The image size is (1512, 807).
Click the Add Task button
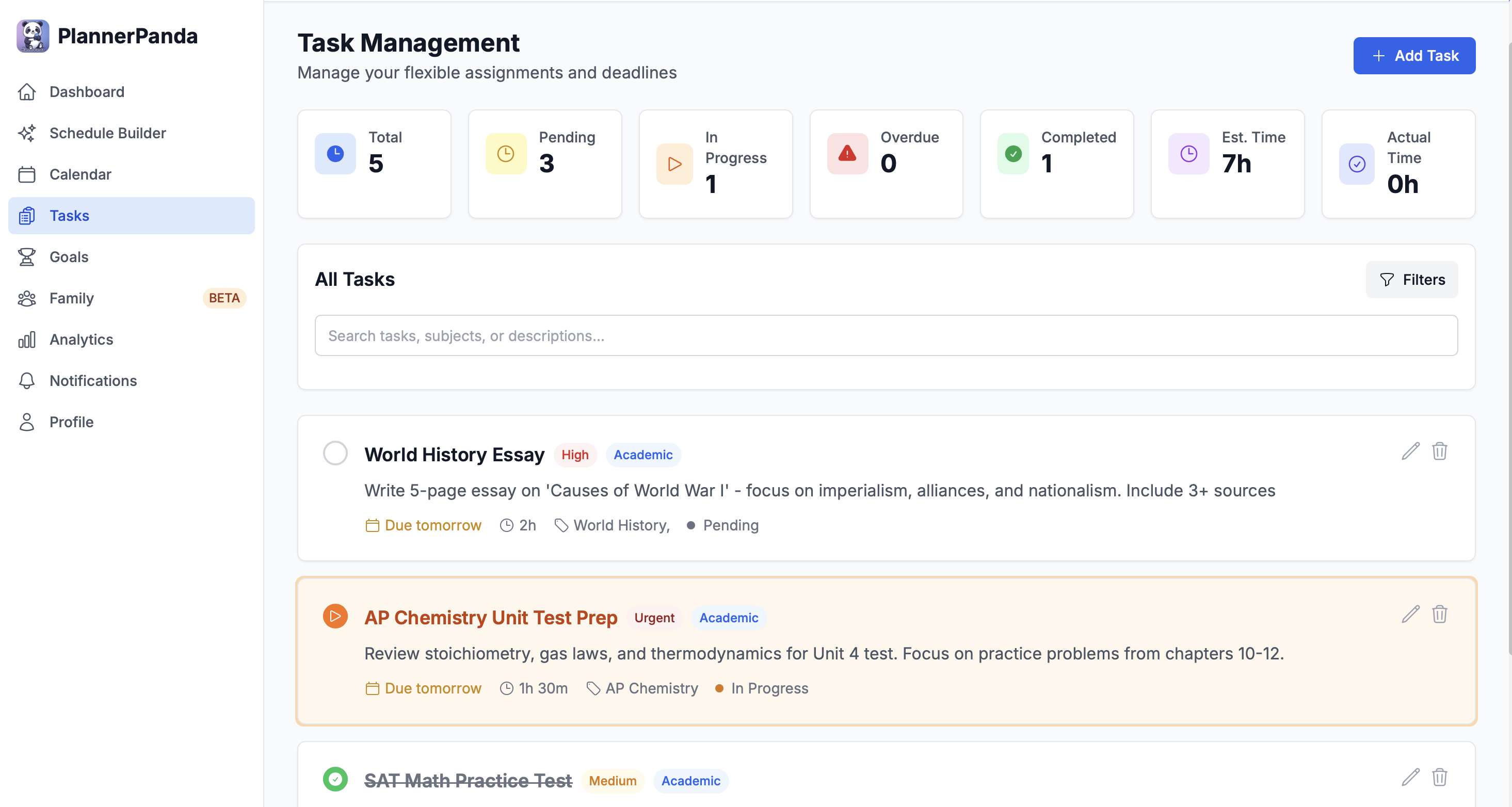(x=1414, y=56)
